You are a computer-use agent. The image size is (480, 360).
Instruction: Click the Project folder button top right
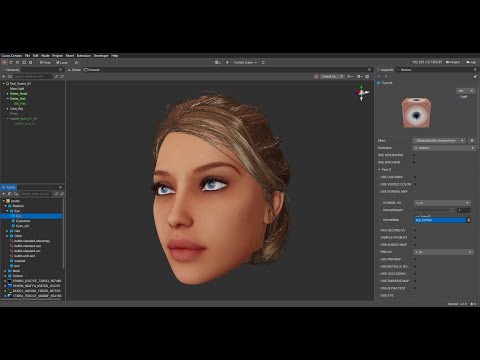pyautogui.click(x=453, y=62)
